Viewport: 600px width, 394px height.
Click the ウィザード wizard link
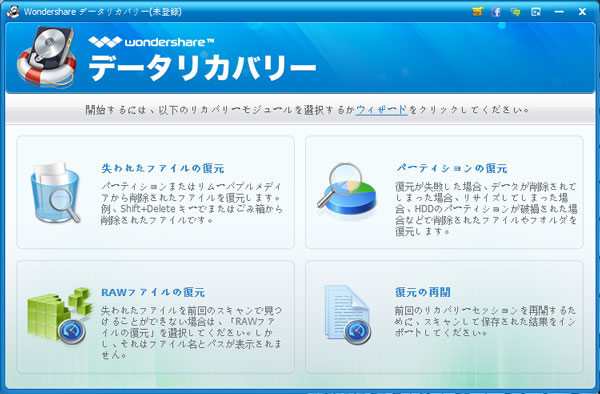click(x=382, y=110)
